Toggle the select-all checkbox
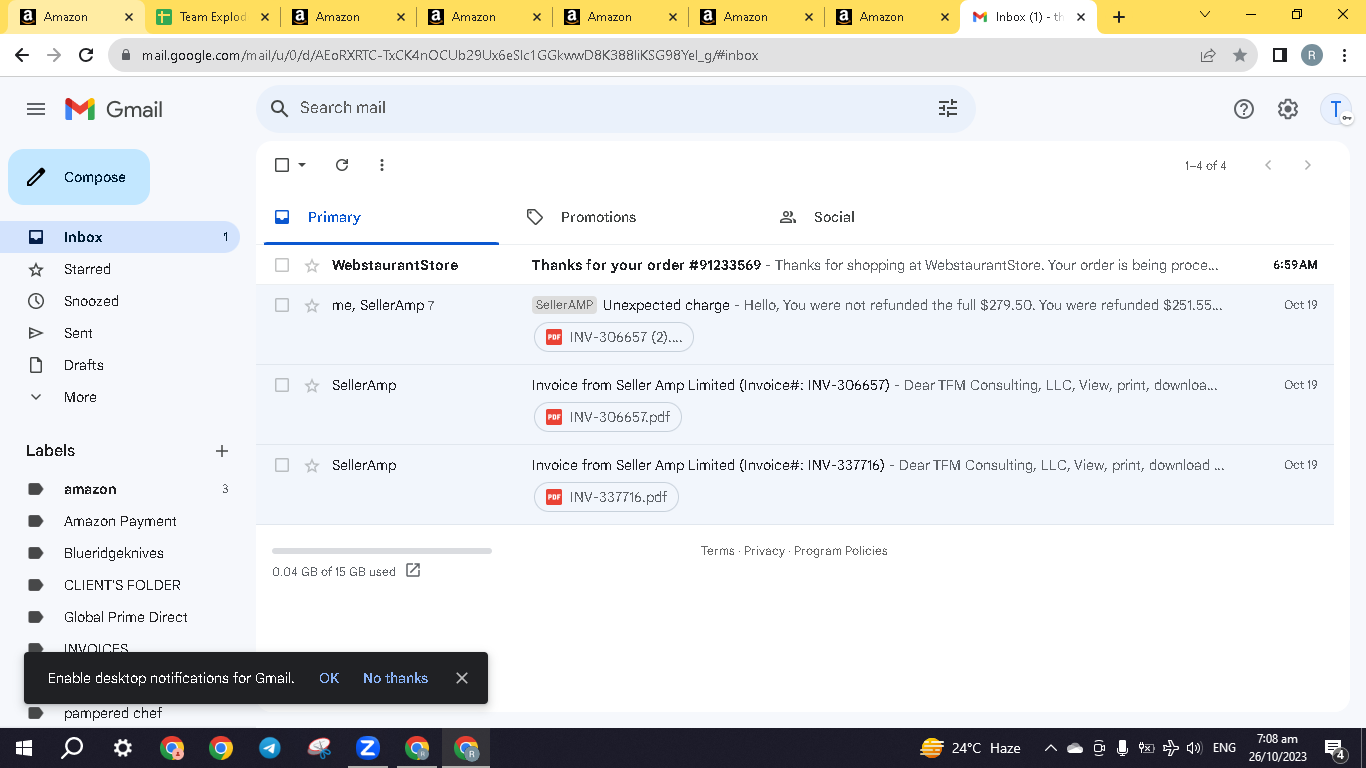 click(282, 165)
